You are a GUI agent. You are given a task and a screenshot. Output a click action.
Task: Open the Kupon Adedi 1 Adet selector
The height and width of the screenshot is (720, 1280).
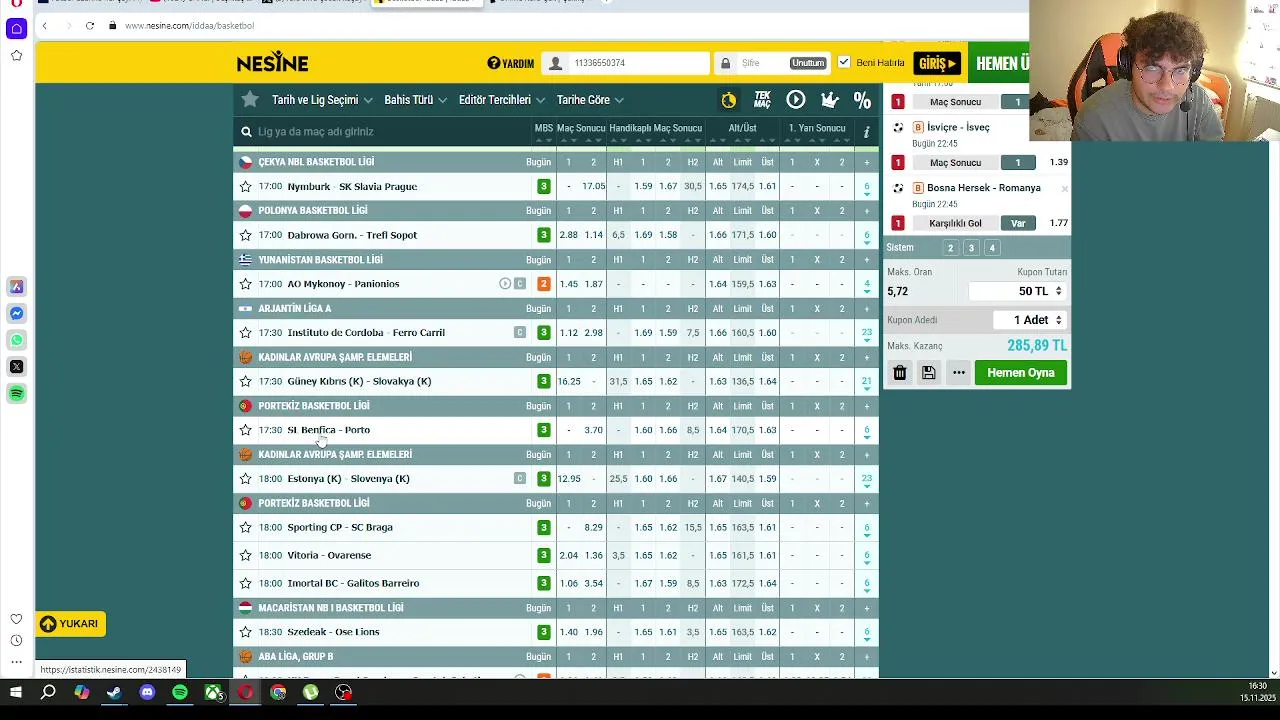[x=1030, y=320]
